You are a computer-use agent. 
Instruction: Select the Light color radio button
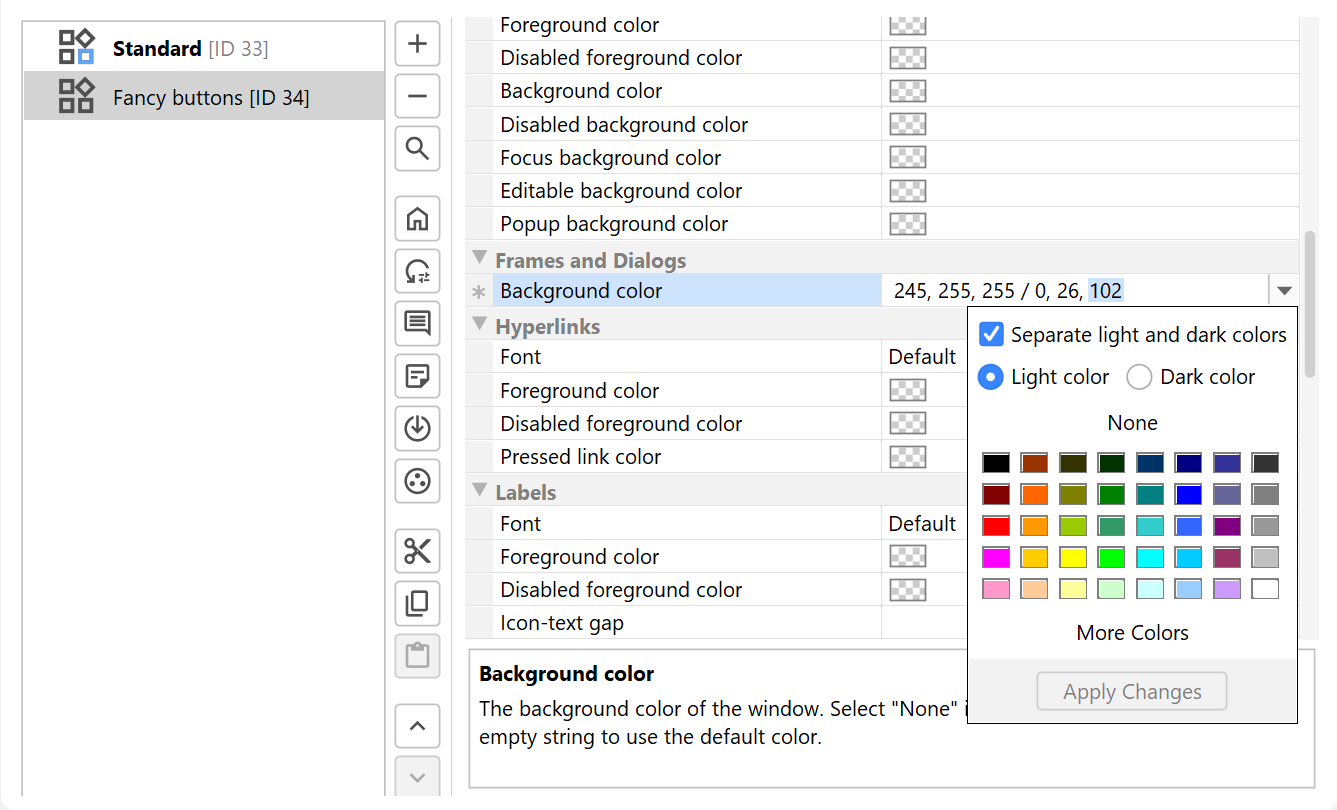click(x=991, y=377)
